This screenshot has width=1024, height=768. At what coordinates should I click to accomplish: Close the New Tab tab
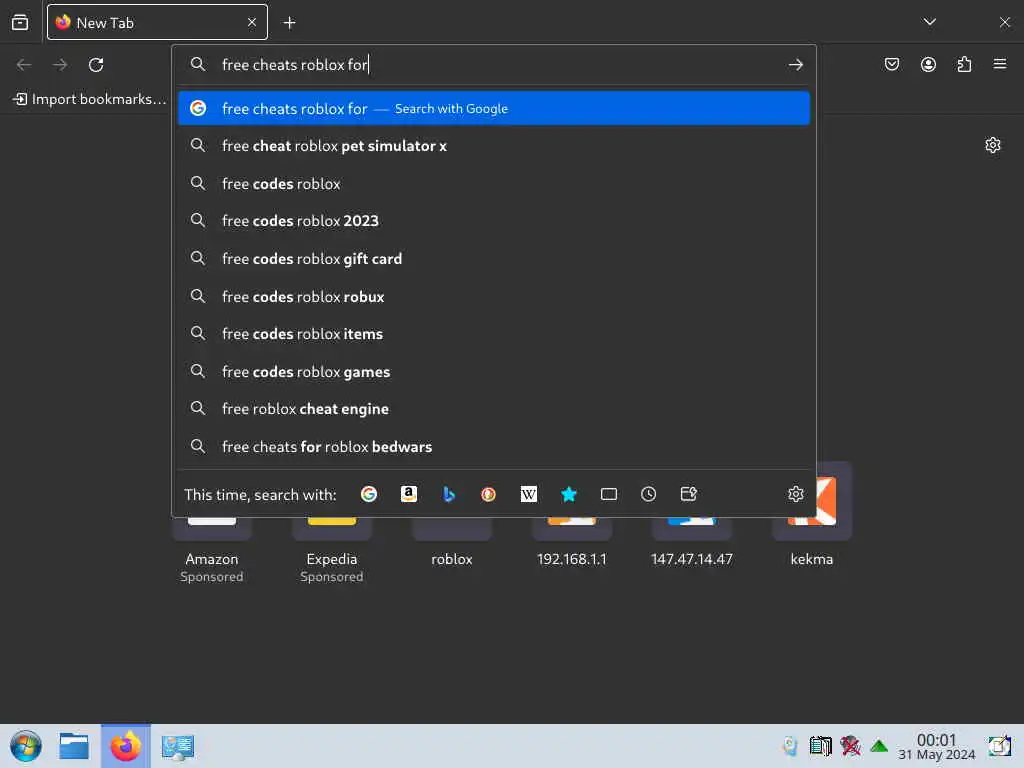(x=252, y=22)
